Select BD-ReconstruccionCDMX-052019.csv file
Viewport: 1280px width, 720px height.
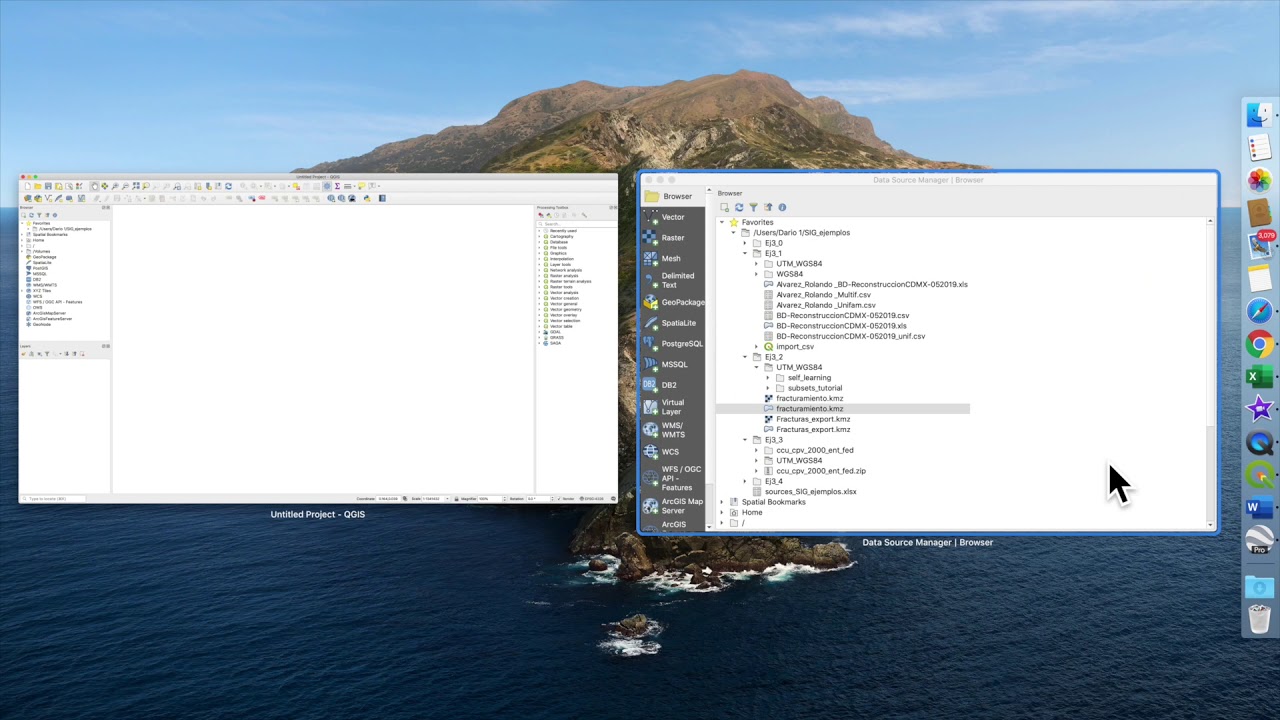842,315
